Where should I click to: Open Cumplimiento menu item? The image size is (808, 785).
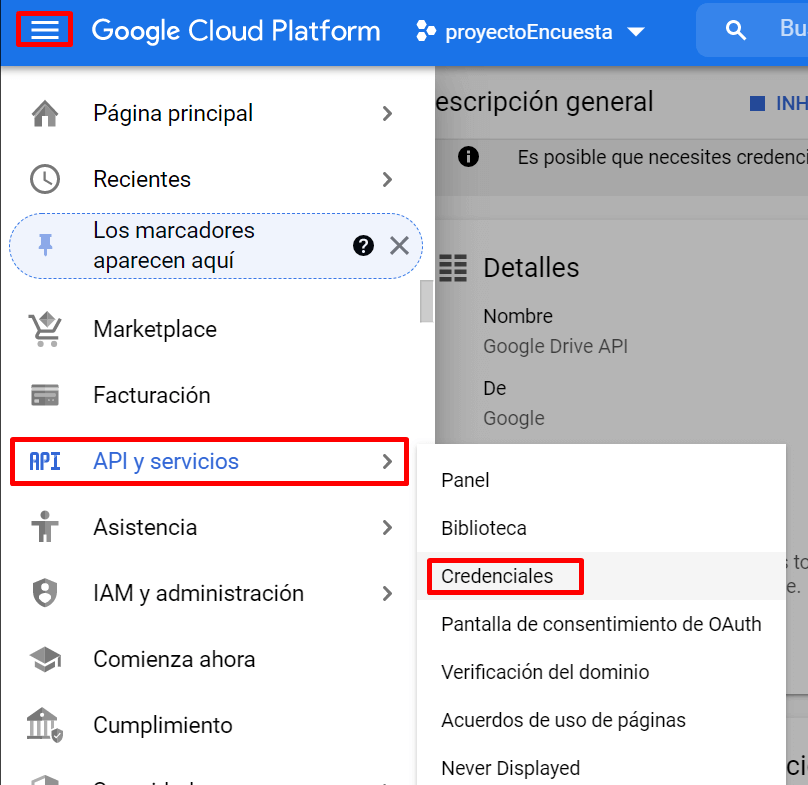click(211, 725)
